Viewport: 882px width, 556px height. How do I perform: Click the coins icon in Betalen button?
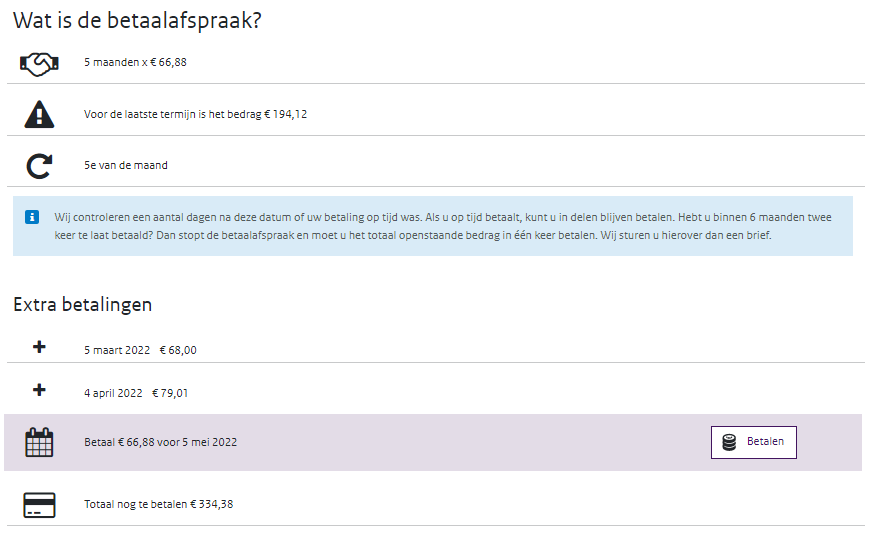[729, 443]
